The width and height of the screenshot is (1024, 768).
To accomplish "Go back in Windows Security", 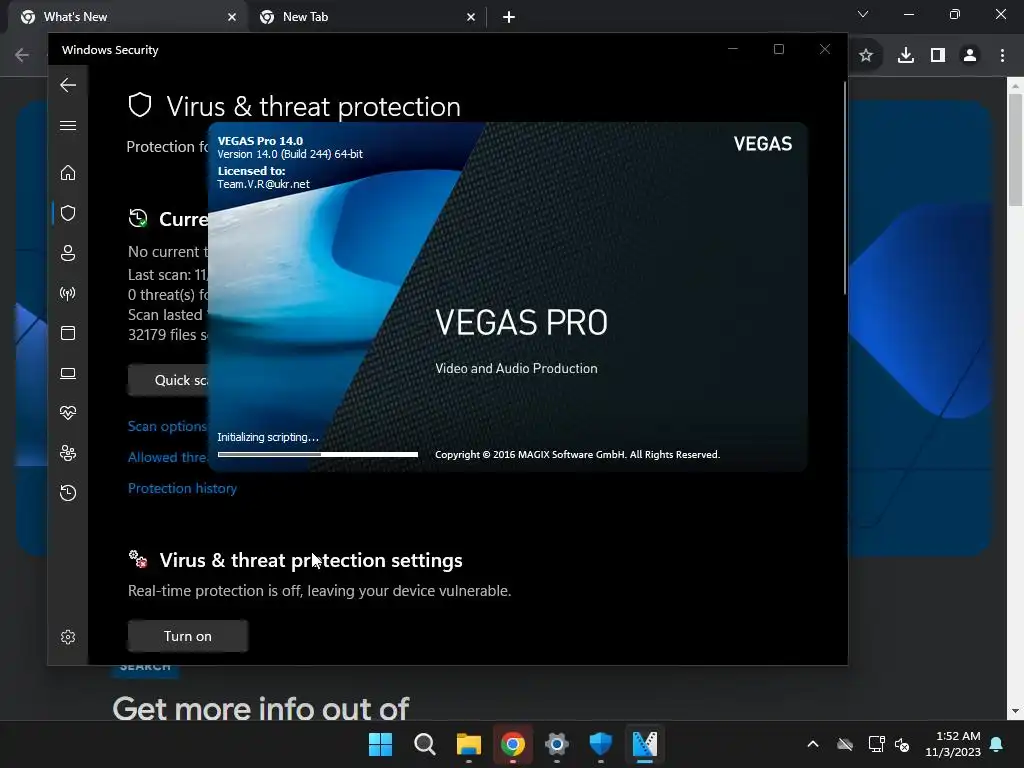I will click(x=68, y=85).
